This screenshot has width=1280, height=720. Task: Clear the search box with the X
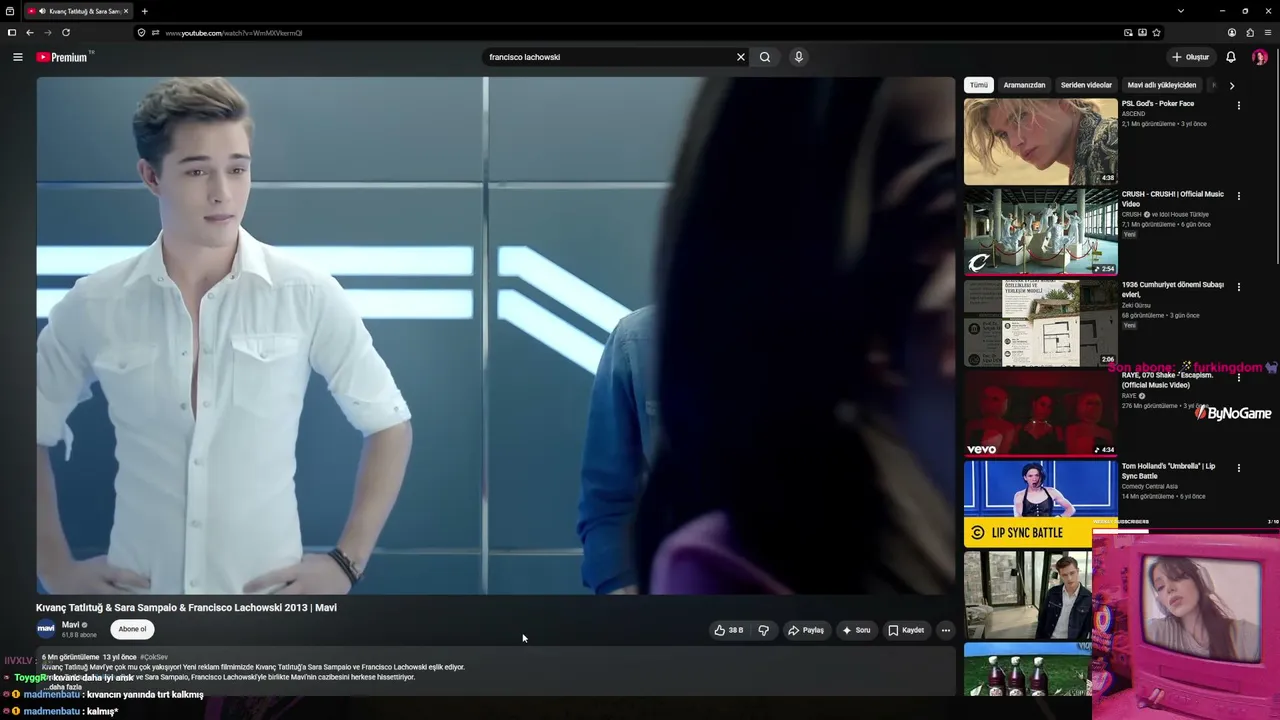pyautogui.click(x=741, y=57)
